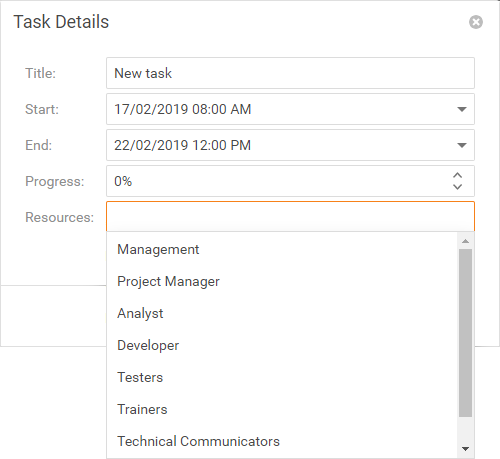Open the End date picker dropdown arrow

click(462, 145)
